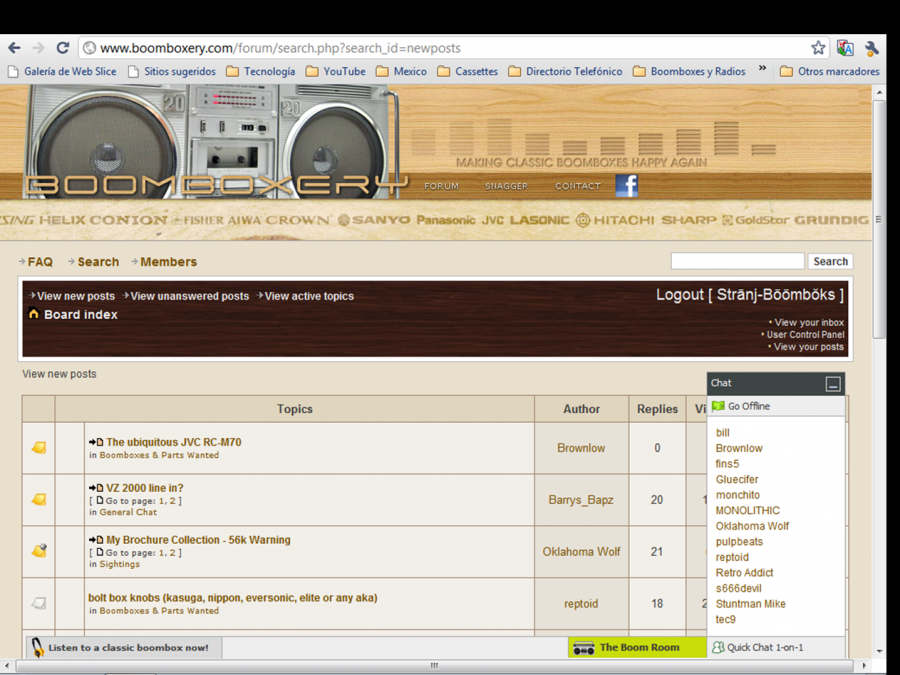
Task: Click View active topics link
Action: coord(309,296)
